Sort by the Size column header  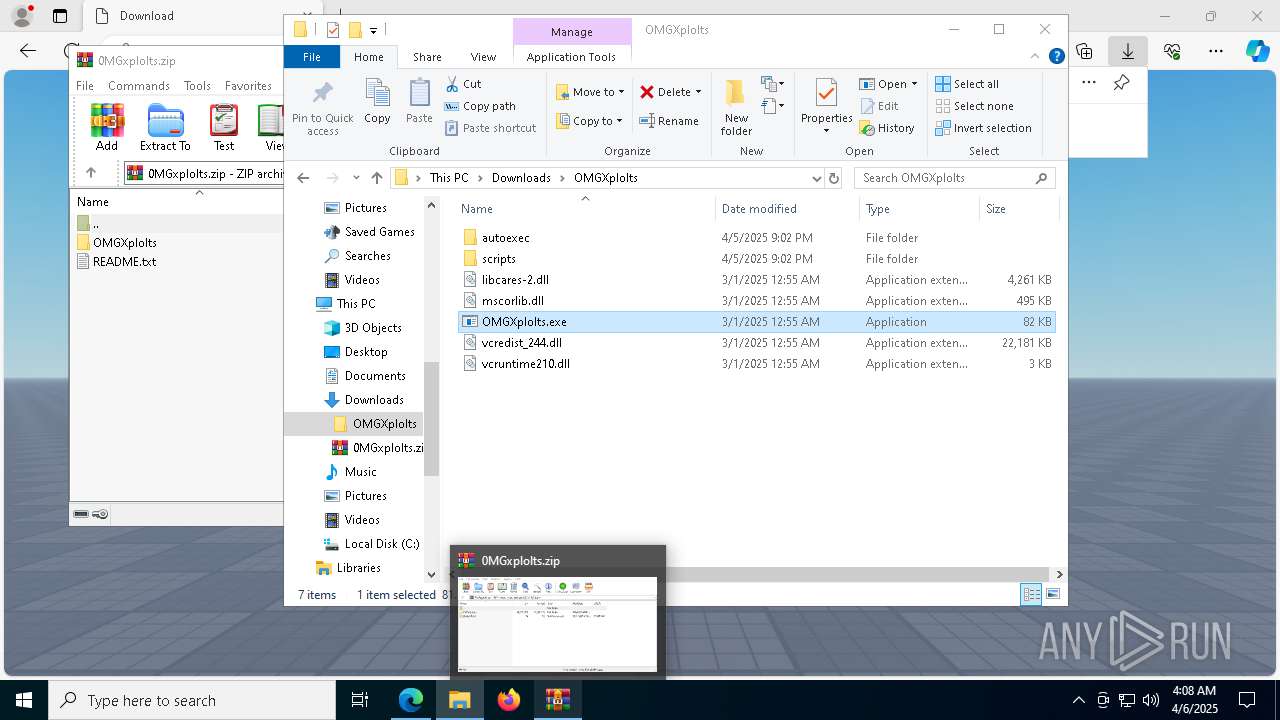(x=1018, y=208)
